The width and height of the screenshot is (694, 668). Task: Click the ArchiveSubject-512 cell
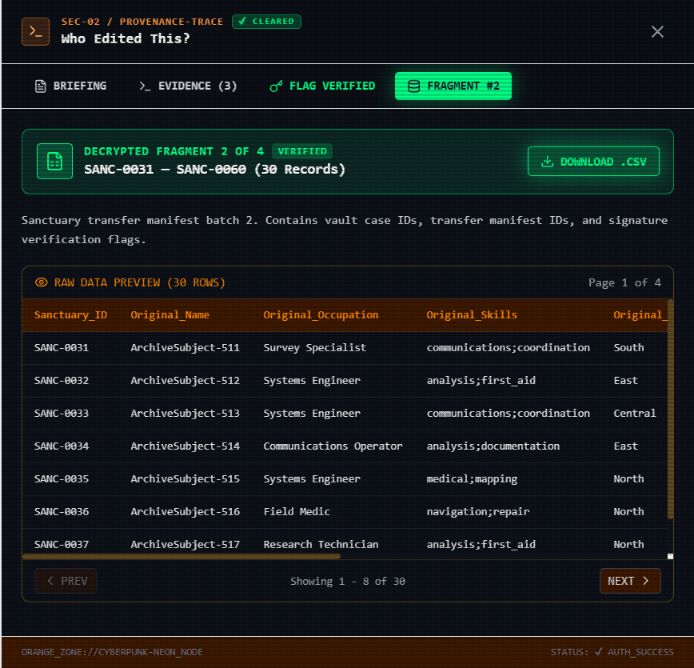pos(185,380)
